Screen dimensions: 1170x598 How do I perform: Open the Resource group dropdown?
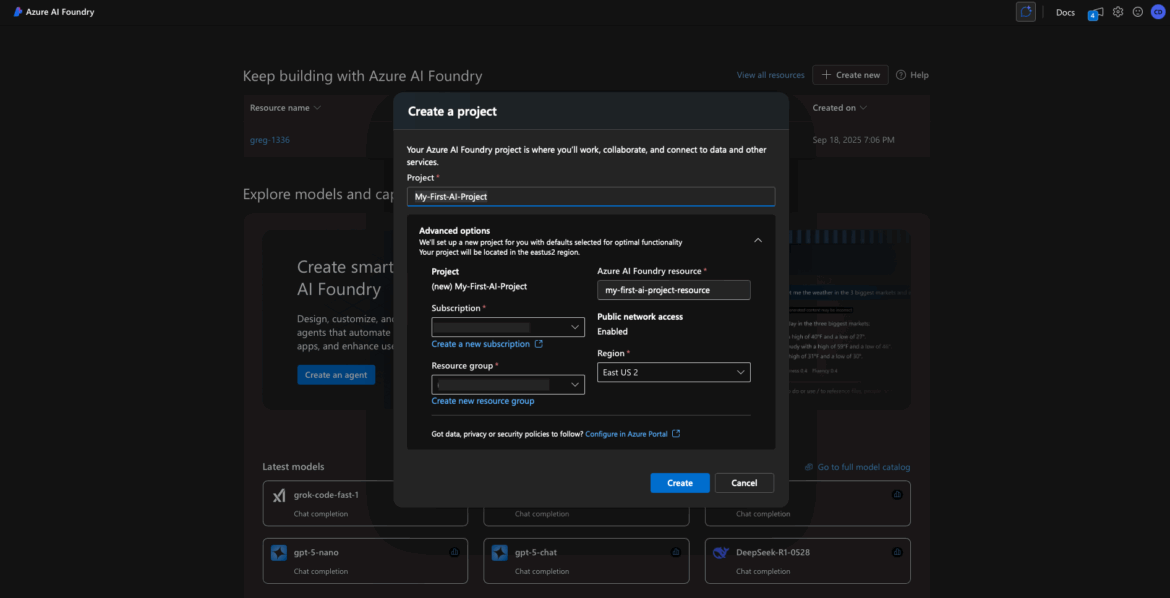tap(508, 384)
